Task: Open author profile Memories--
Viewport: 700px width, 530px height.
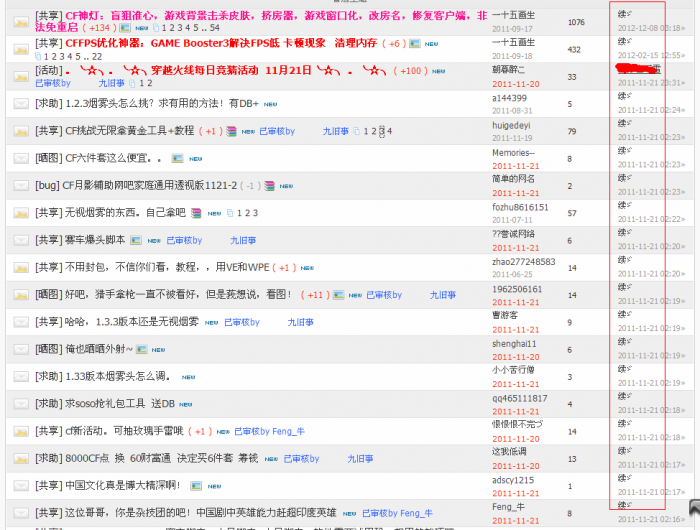Action: (x=513, y=153)
